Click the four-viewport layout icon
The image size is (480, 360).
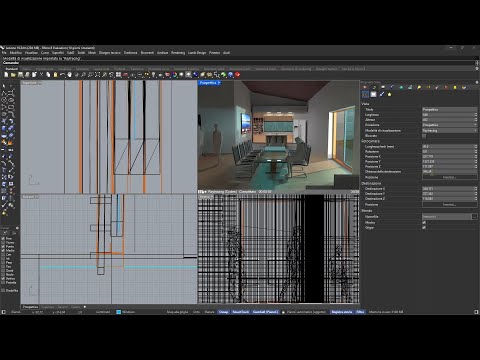[x=118, y=74]
